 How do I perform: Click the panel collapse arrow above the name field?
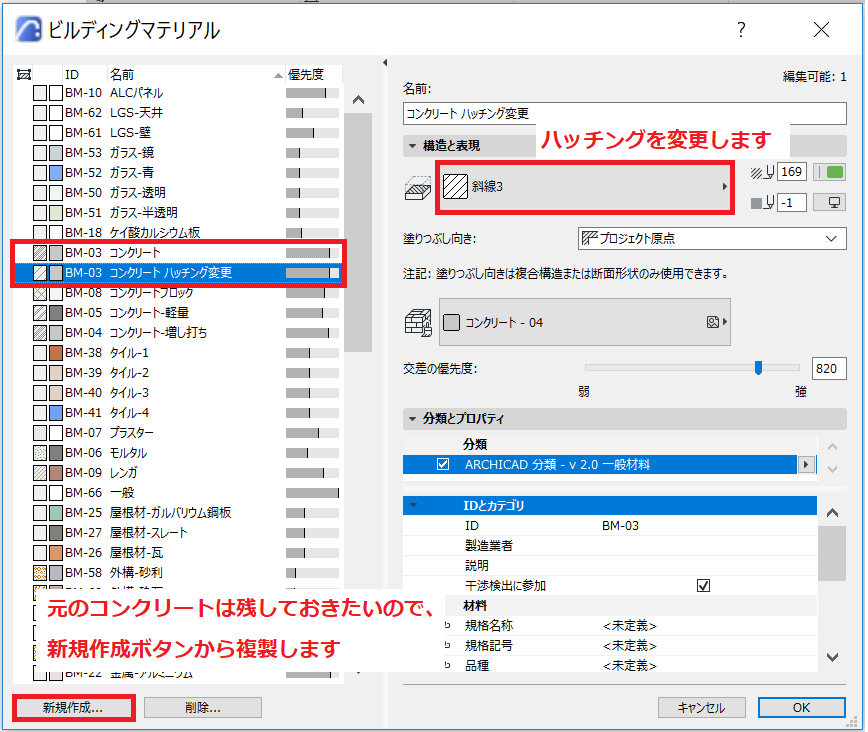385,63
